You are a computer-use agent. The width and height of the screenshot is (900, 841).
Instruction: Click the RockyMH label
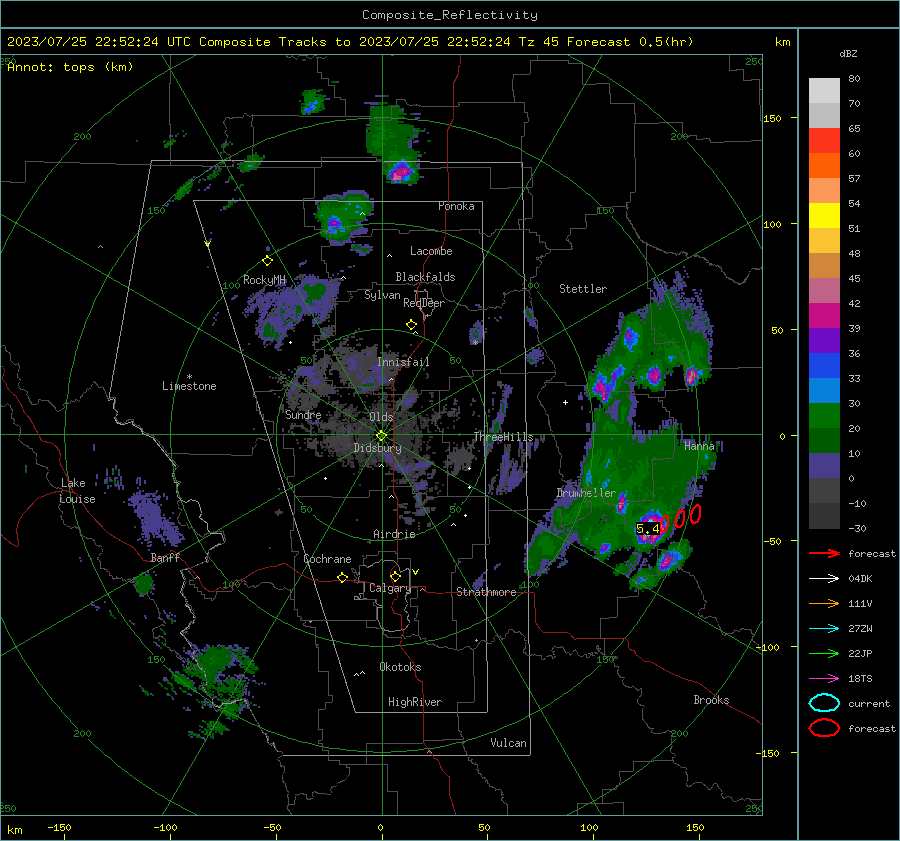click(264, 280)
